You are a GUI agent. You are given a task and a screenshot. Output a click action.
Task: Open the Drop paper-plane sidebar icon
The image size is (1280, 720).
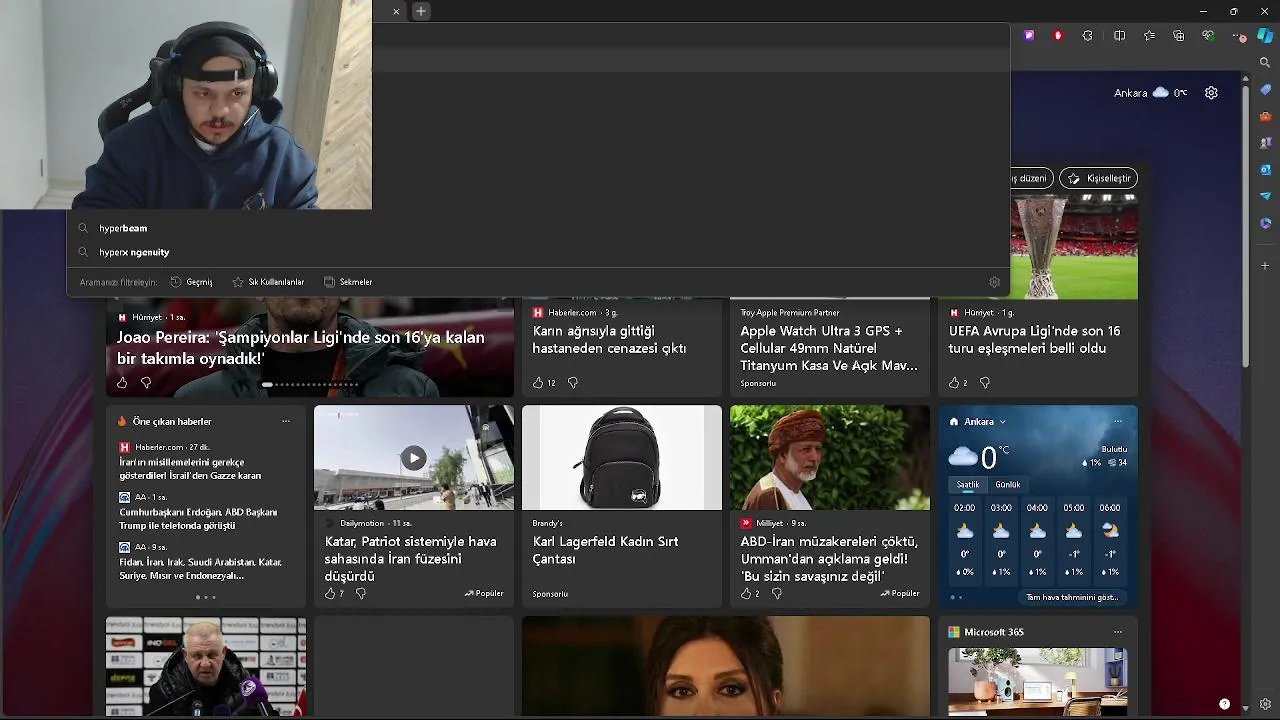pyautogui.click(x=1265, y=196)
